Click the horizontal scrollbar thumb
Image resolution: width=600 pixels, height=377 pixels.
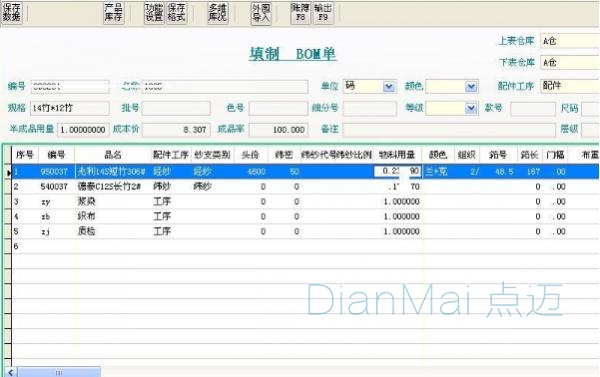tap(59, 372)
